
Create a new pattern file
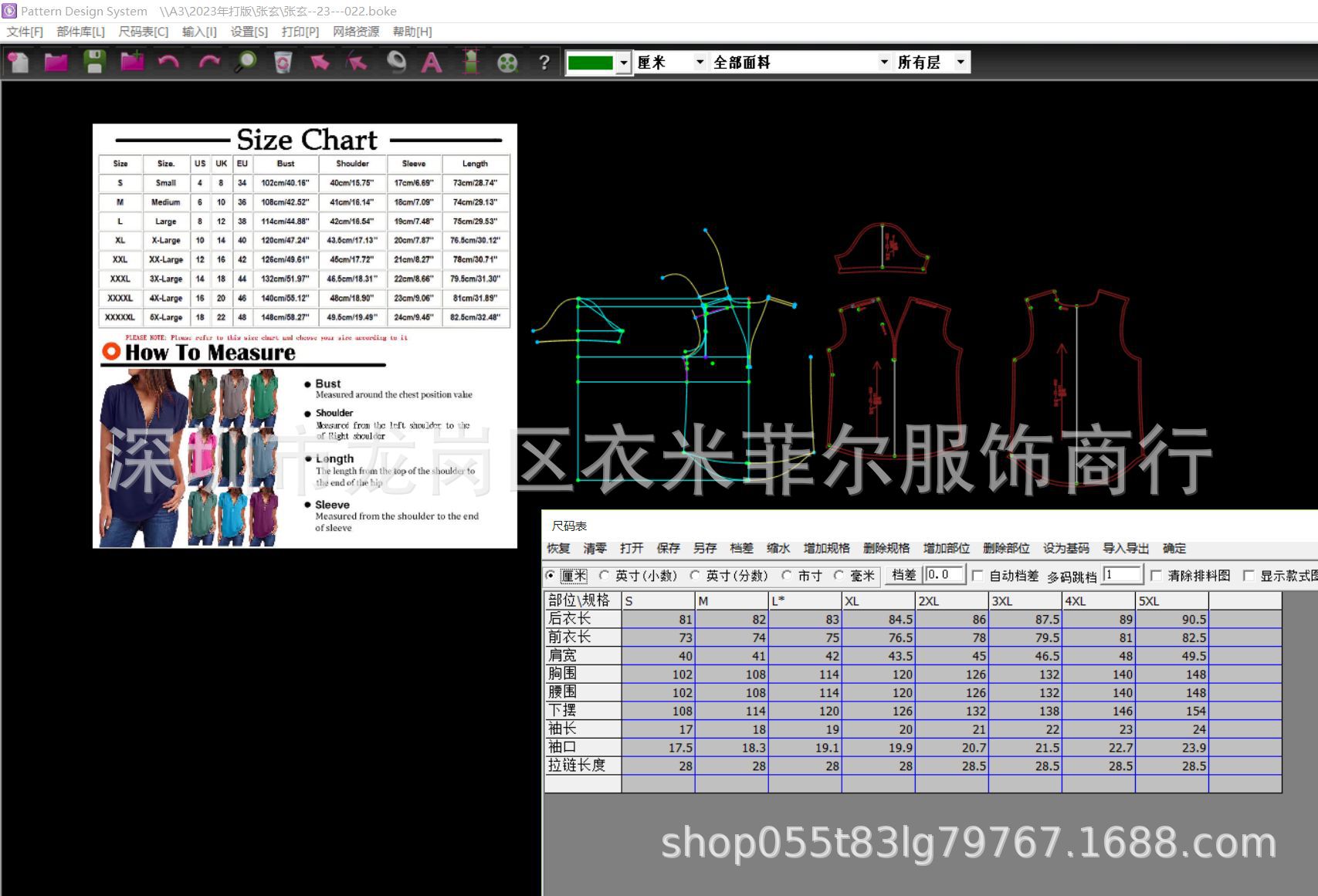click(x=19, y=62)
